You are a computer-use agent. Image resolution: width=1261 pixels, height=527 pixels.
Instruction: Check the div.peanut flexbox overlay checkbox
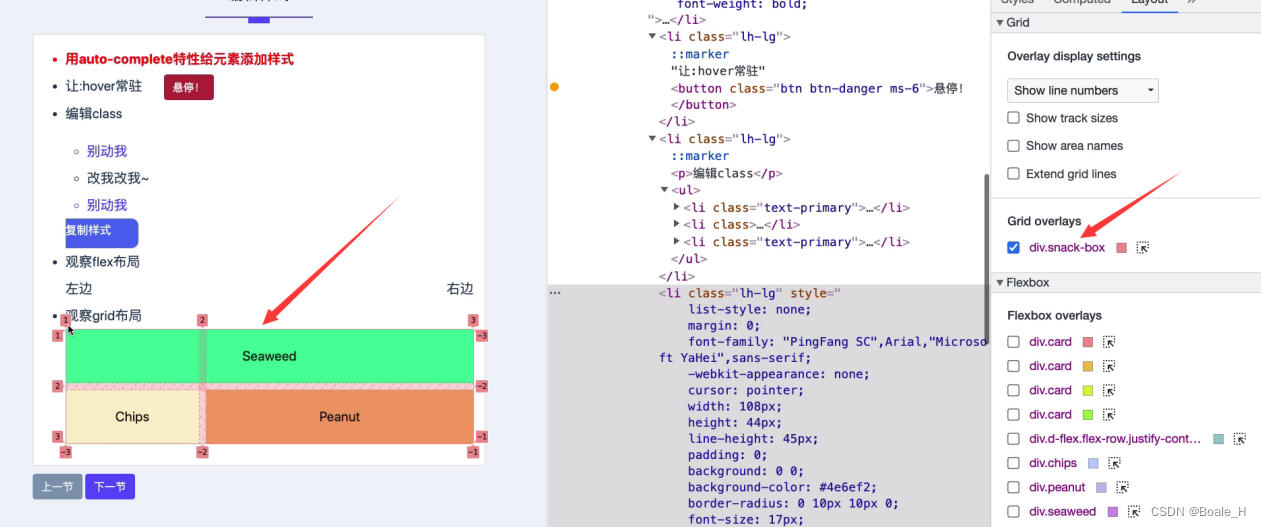pyautogui.click(x=1013, y=487)
